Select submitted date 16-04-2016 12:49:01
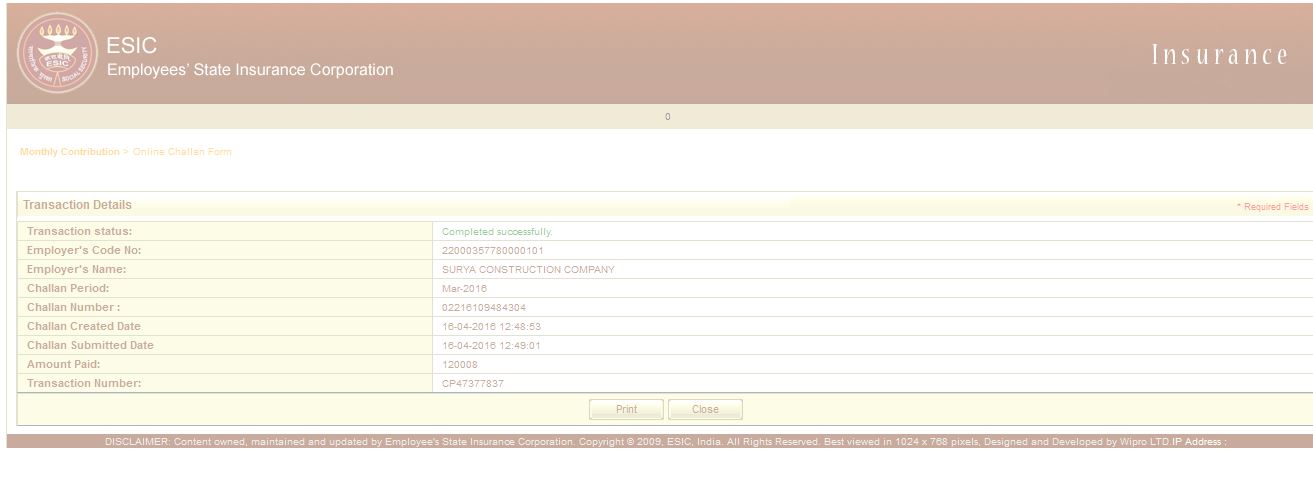Screen dimensions: 1313x501 pos(491,346)
